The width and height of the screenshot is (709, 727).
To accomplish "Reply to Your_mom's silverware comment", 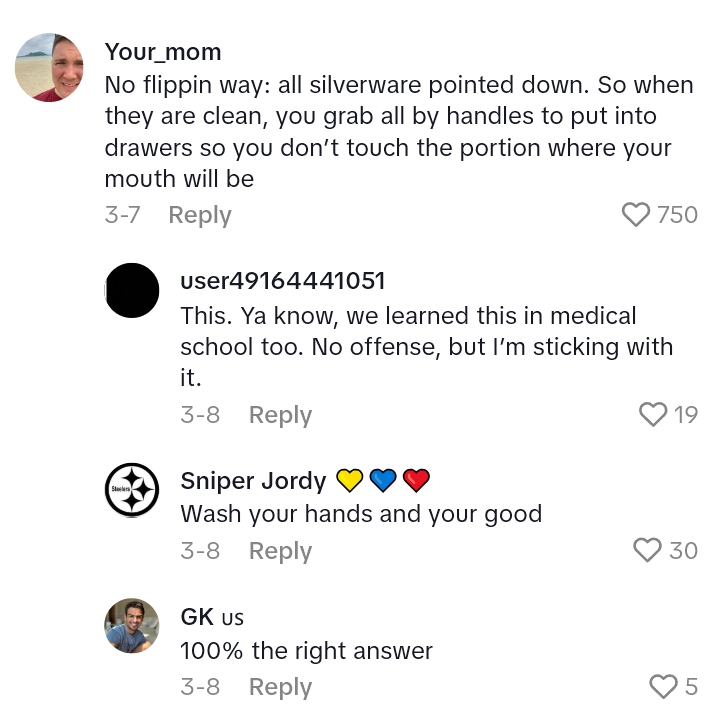I will point(199,215).
